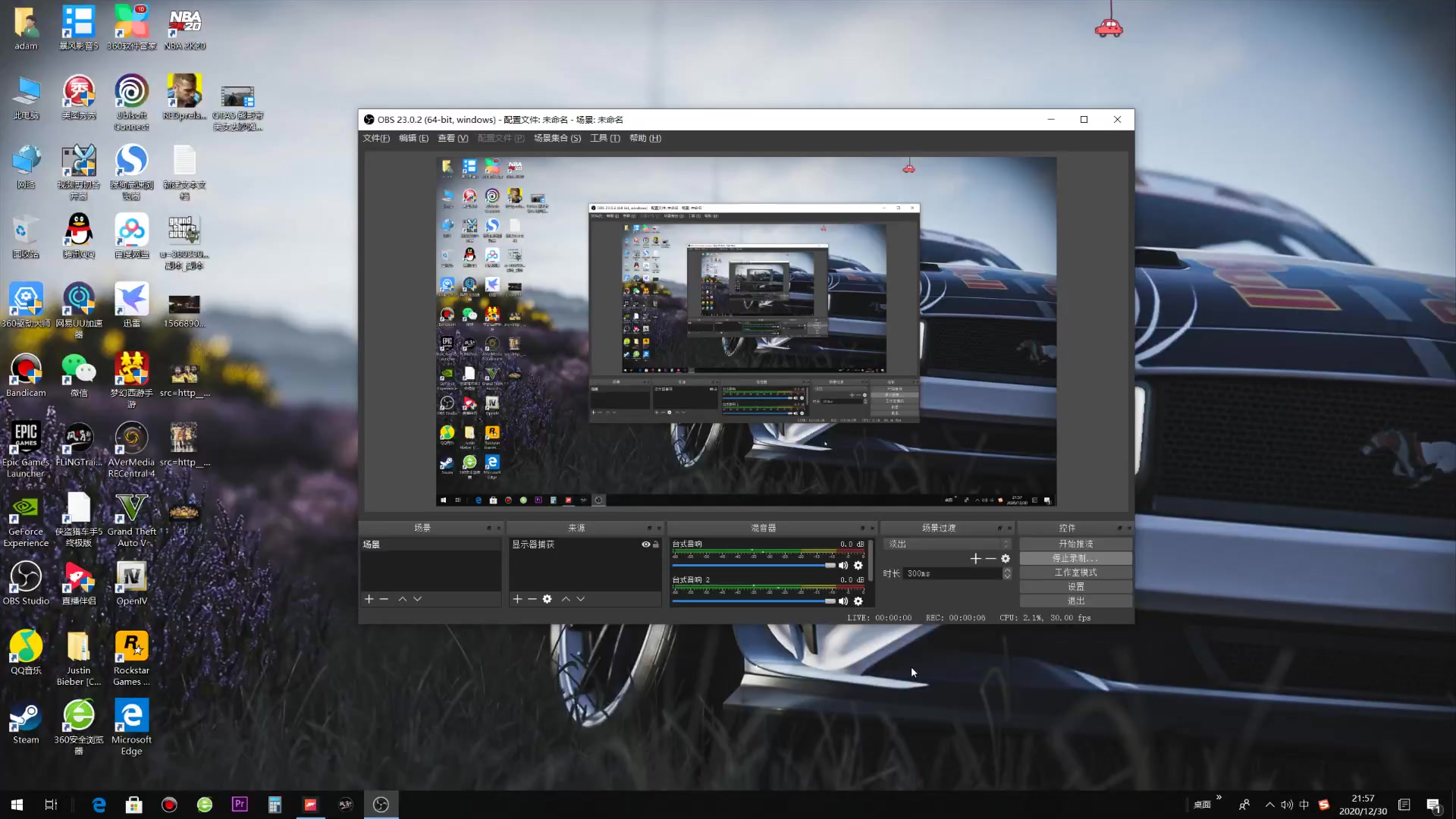Remove the scene transition with minus icon
1456x819 pixels.
pyautogui.click(x=990, y=559)
